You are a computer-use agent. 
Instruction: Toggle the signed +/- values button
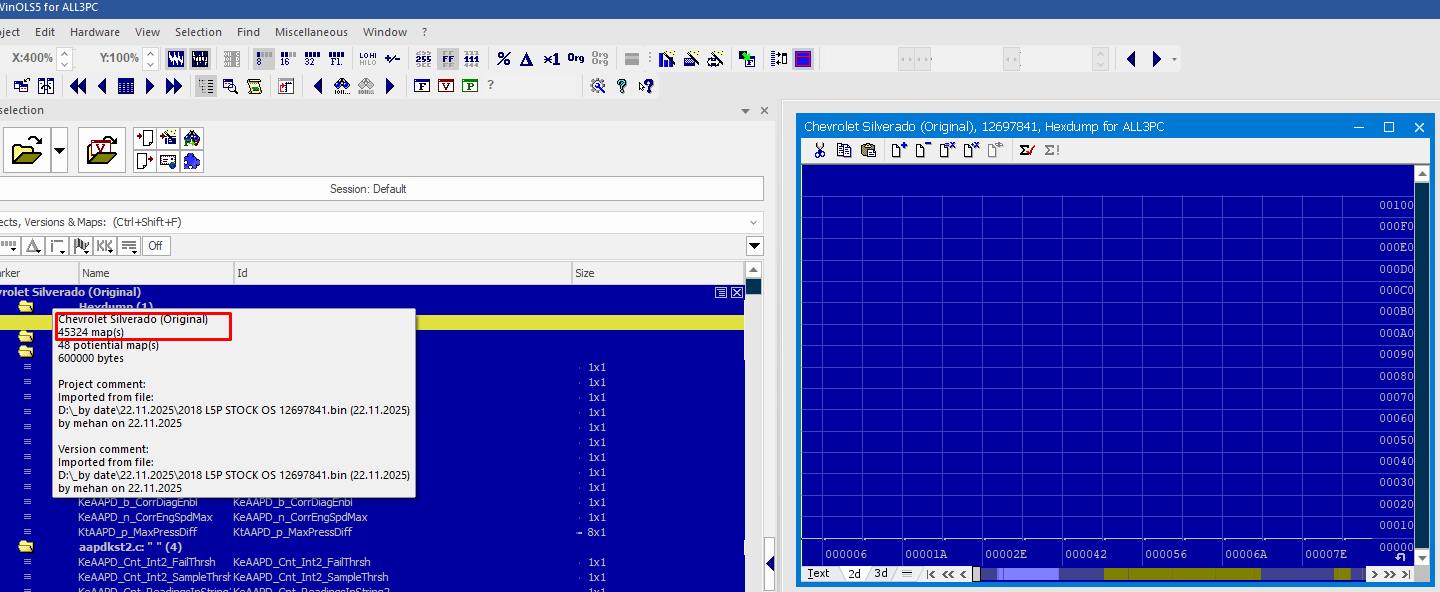(x=393, y=59)
